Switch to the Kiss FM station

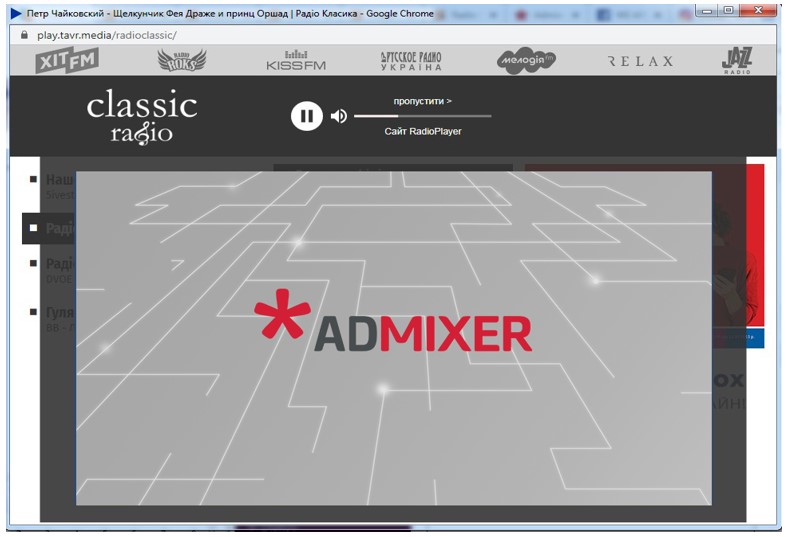(296, 61)
